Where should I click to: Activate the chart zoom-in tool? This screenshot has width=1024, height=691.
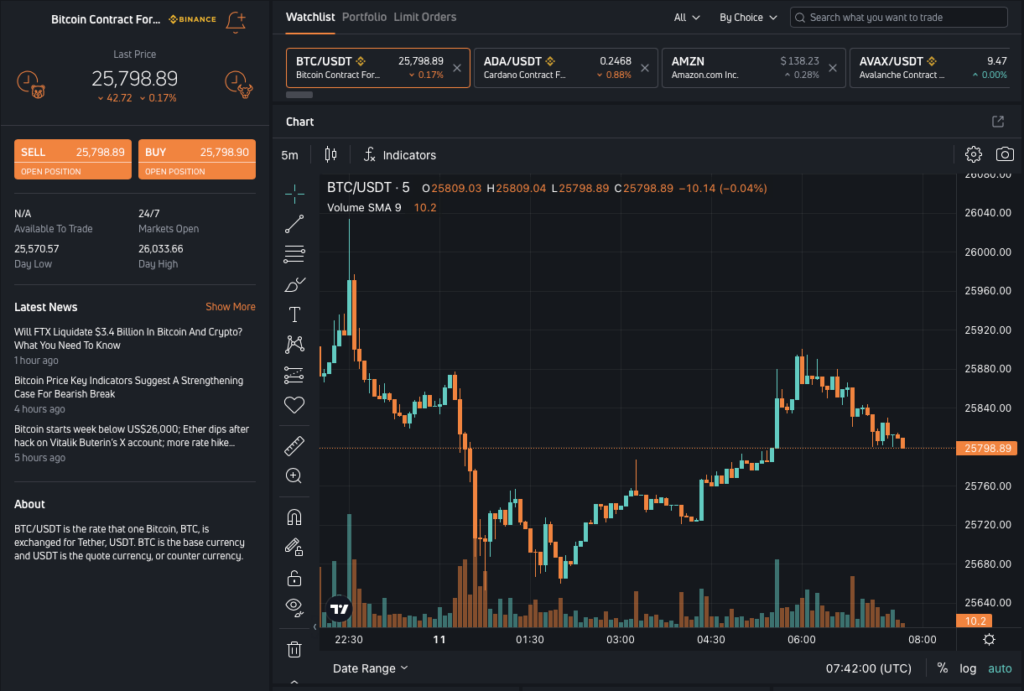pos(293,476)
